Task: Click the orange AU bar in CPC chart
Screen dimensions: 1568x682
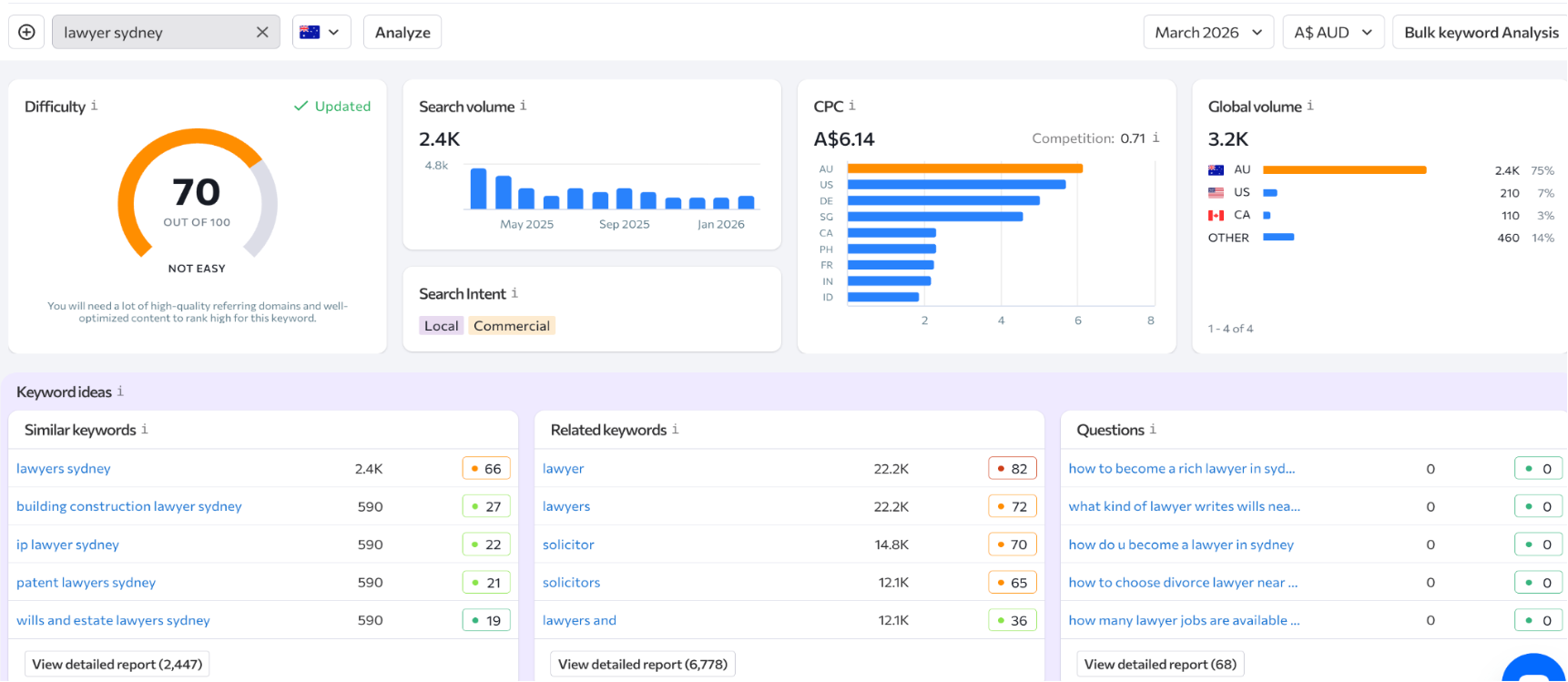Action: (x=965, y=168)
